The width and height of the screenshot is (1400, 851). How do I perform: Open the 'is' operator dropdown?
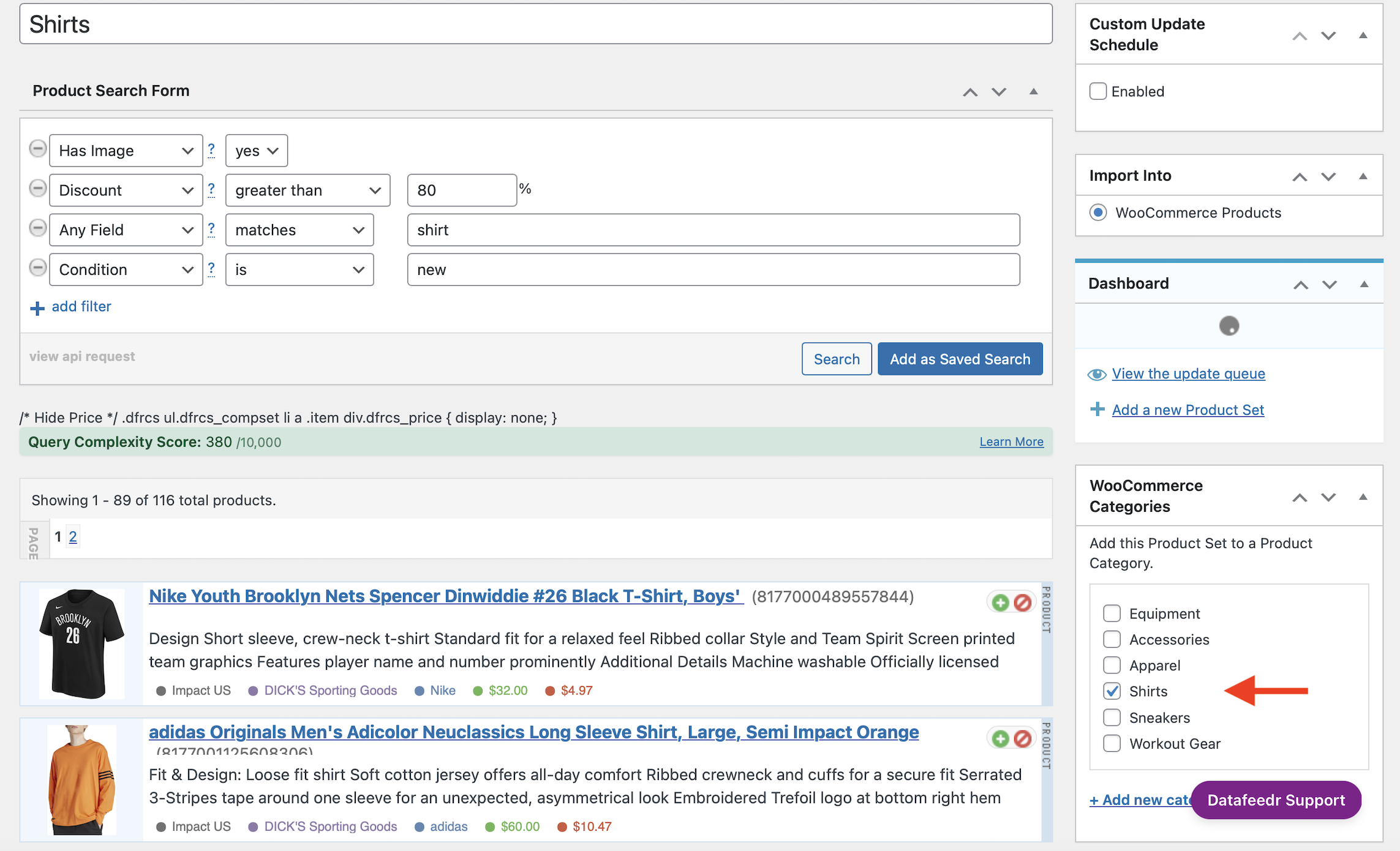[299, 270]
